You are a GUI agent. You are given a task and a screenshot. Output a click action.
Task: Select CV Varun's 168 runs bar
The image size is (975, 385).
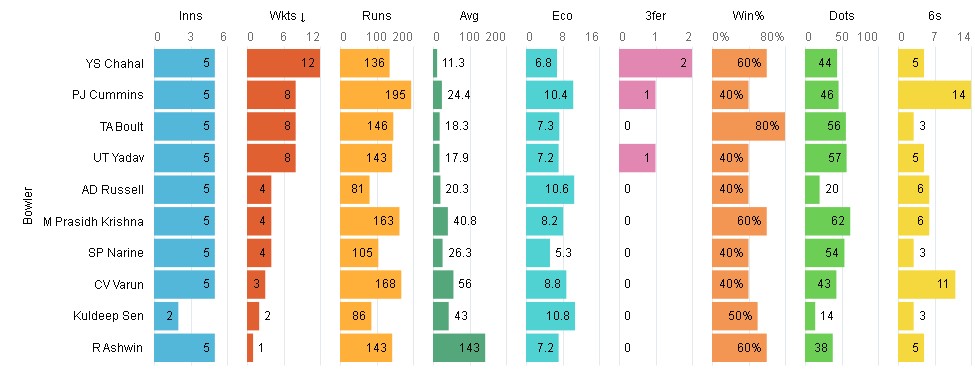pos(371,284)
